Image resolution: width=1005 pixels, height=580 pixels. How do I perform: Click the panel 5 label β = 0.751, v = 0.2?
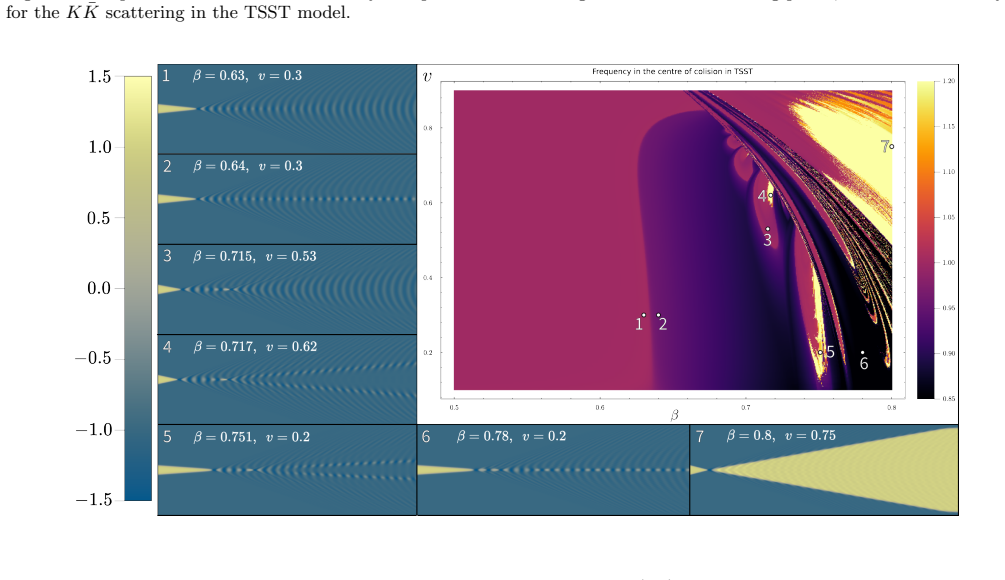click(251, 437)
